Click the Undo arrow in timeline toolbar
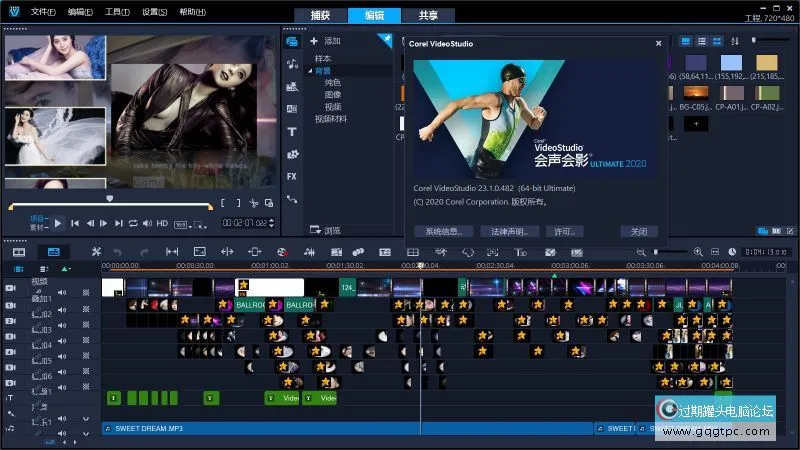800x450 pixels. coord(117,252)
